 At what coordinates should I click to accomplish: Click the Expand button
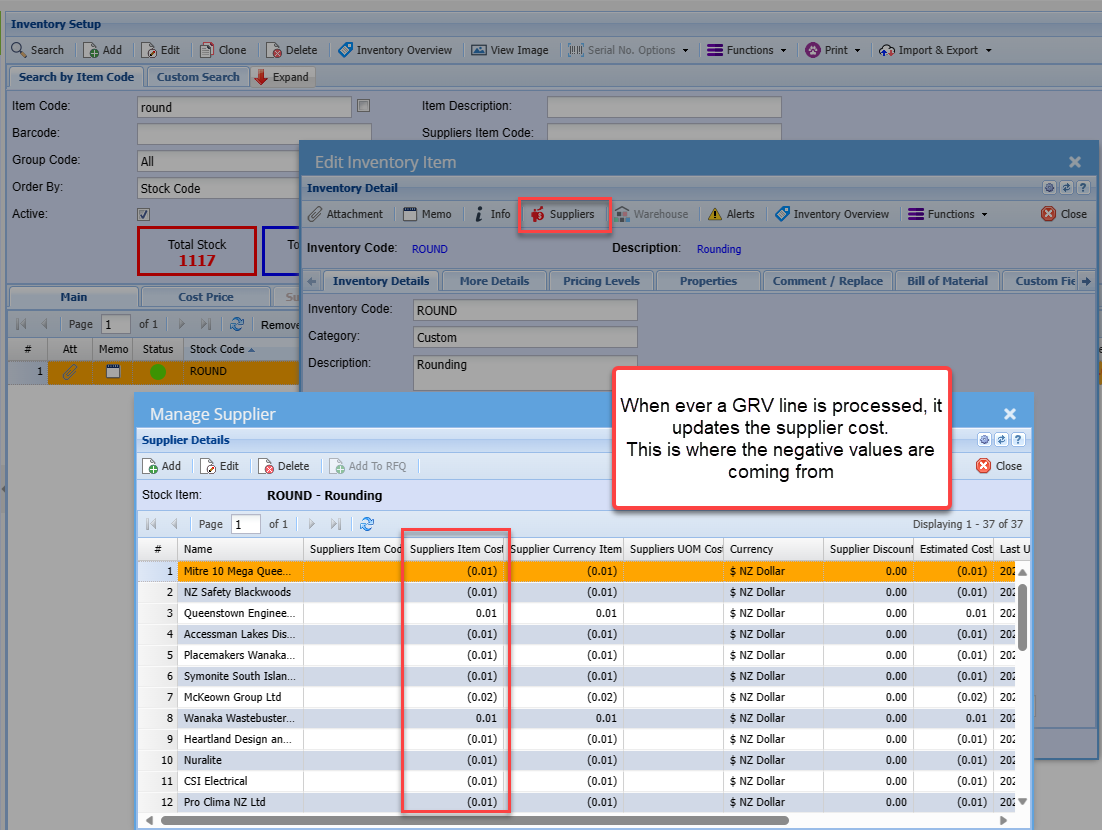[x=282, y=77]
